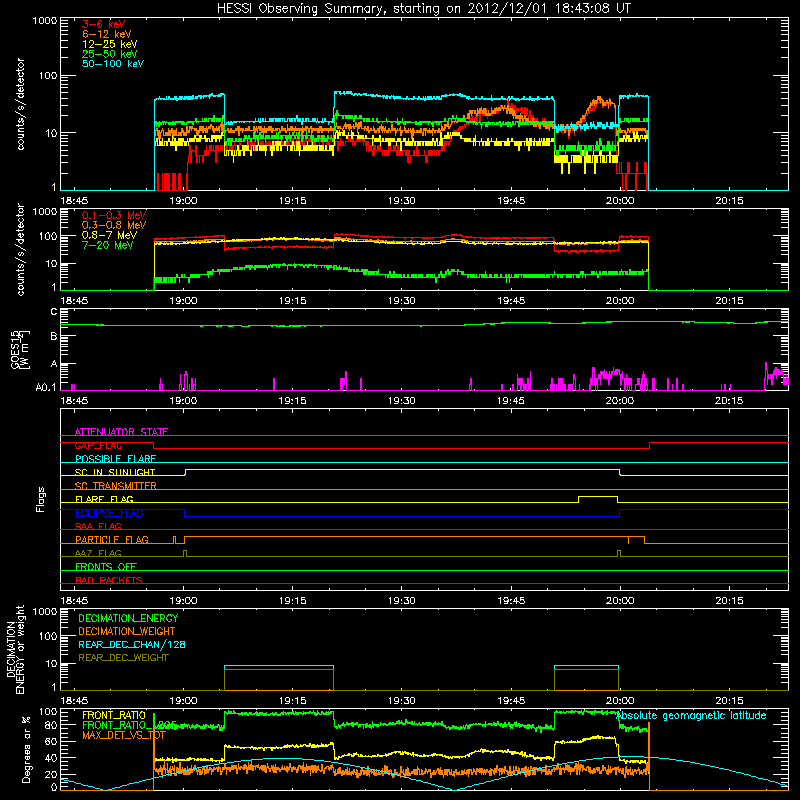Select the "SC_IN_SUNLIGHT" flag label
Screen dimensions: 800x800
tap(115, 472)
